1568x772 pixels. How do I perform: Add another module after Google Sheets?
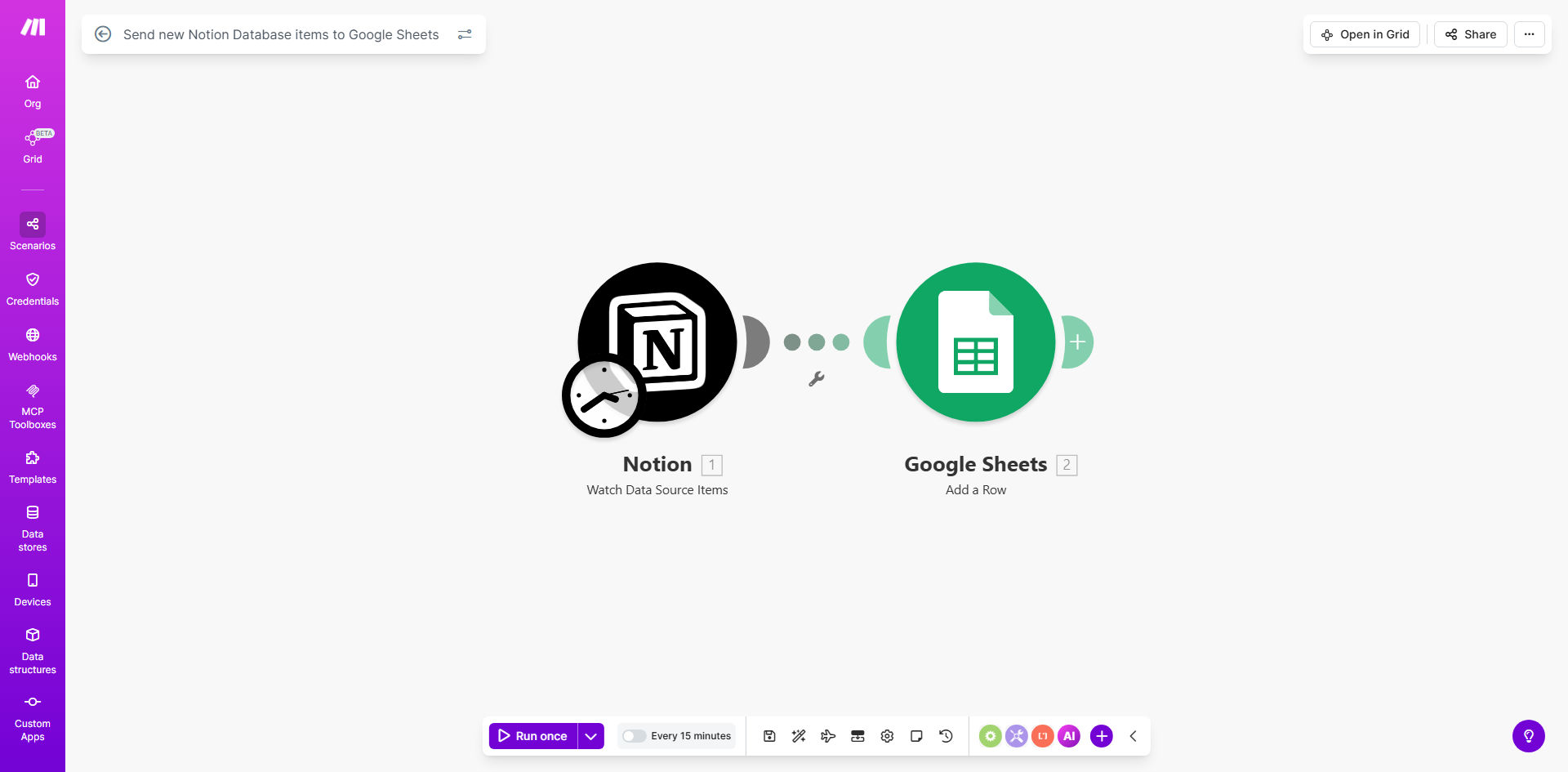(x=1077, y=341)
